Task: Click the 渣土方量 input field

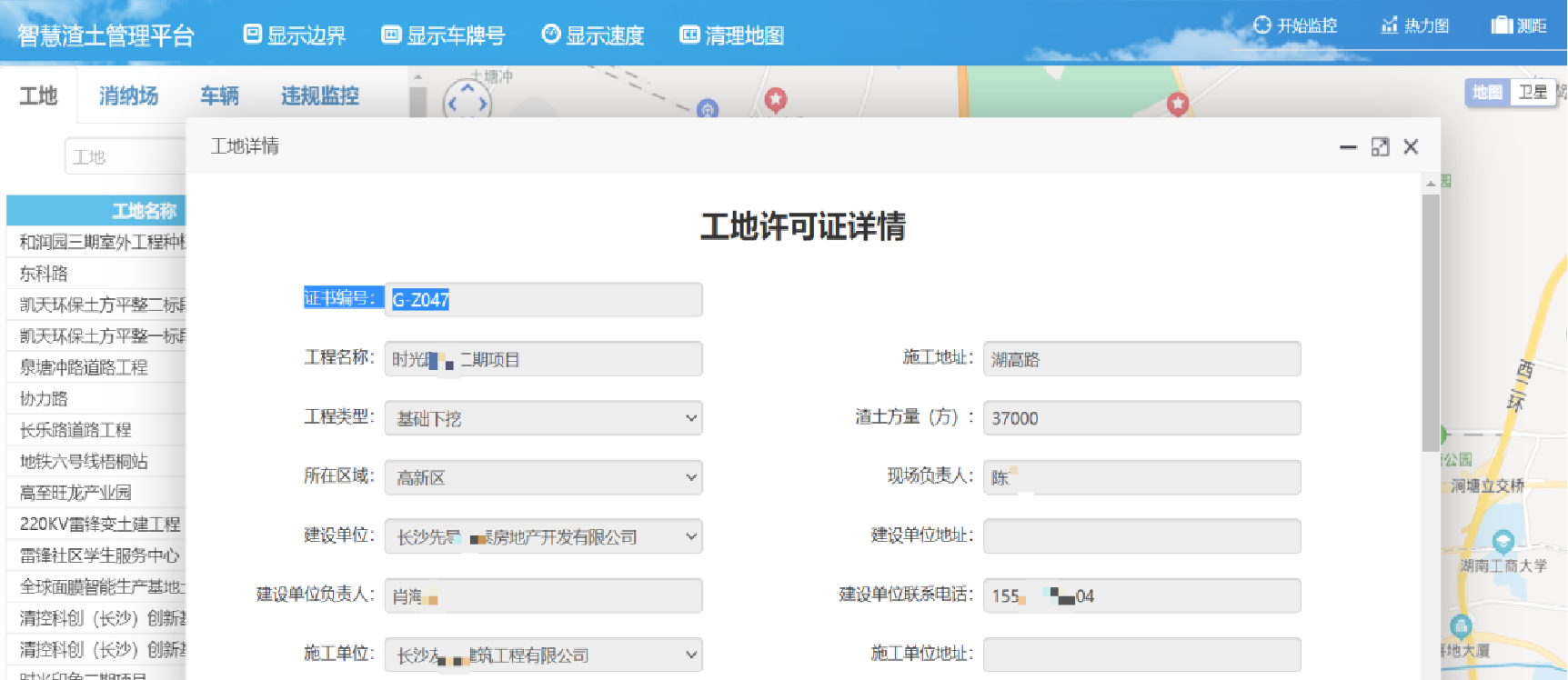Action: pos(1141,418)
